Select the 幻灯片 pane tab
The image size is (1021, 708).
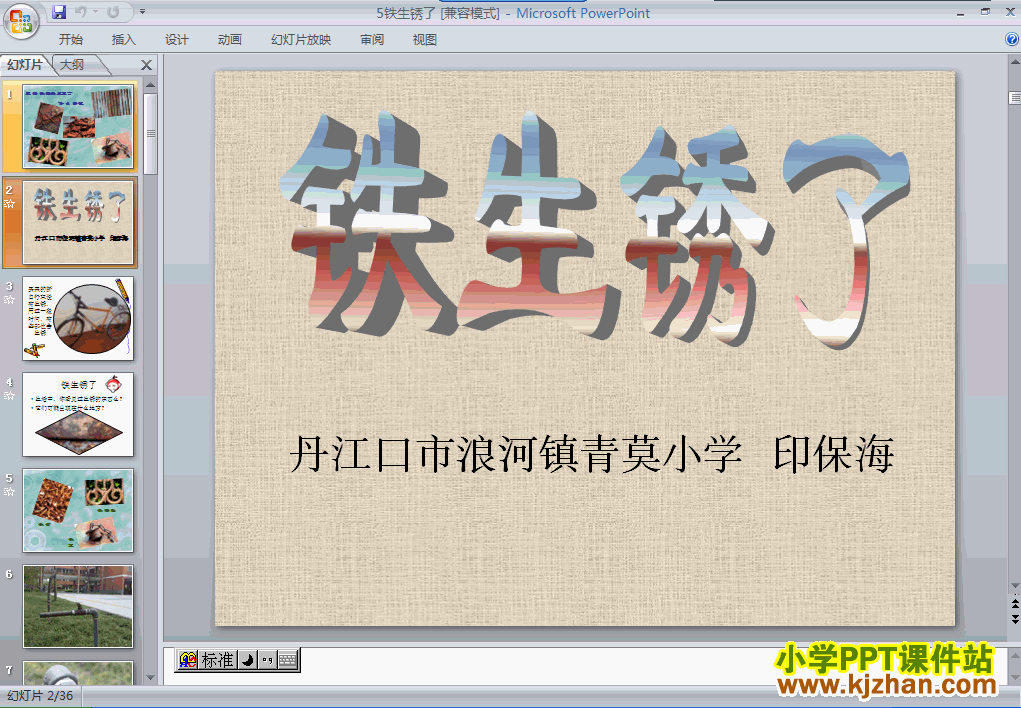(x=25, y=64)
